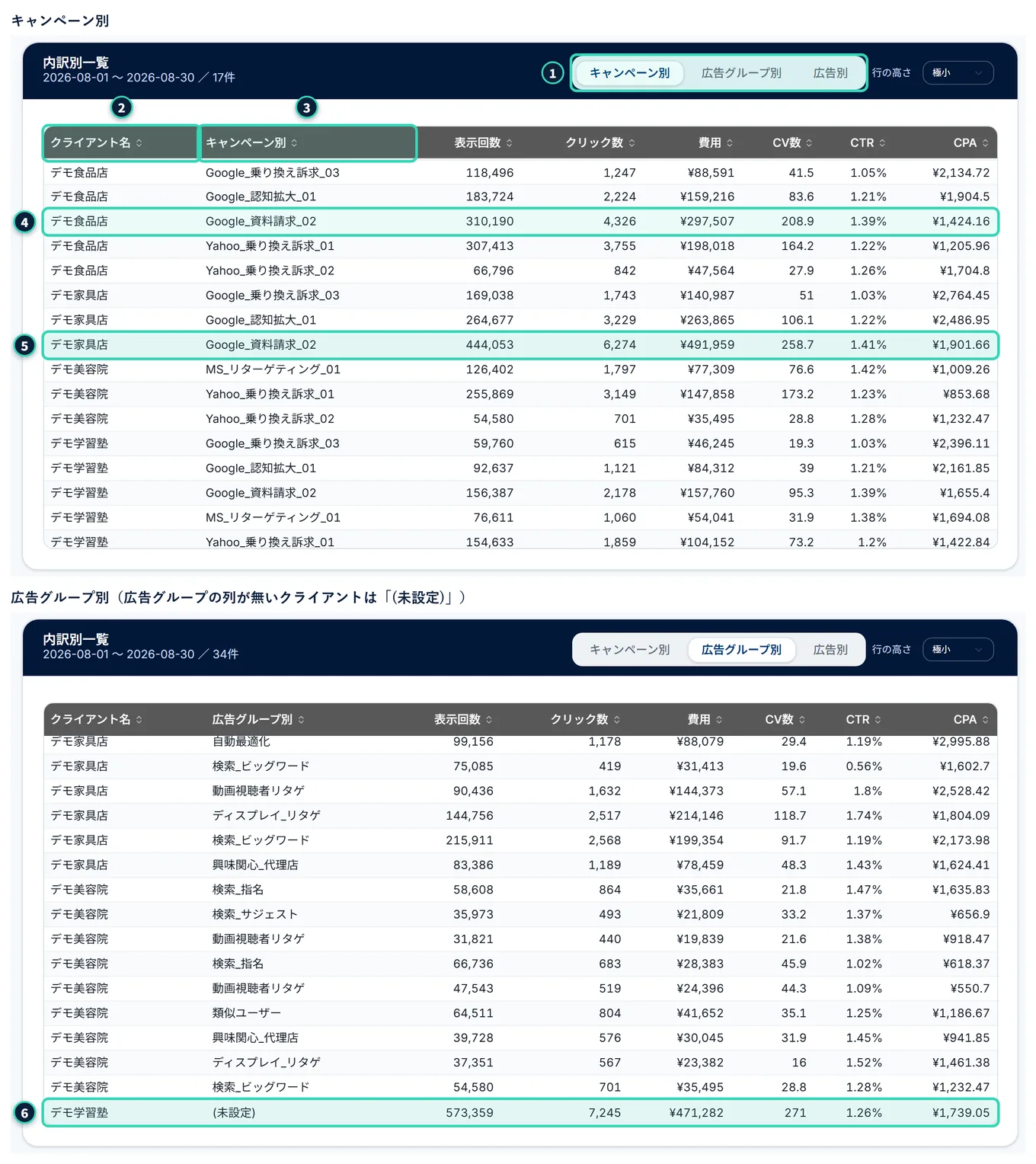Click 208.9 CV数 value

pos(798,222)
